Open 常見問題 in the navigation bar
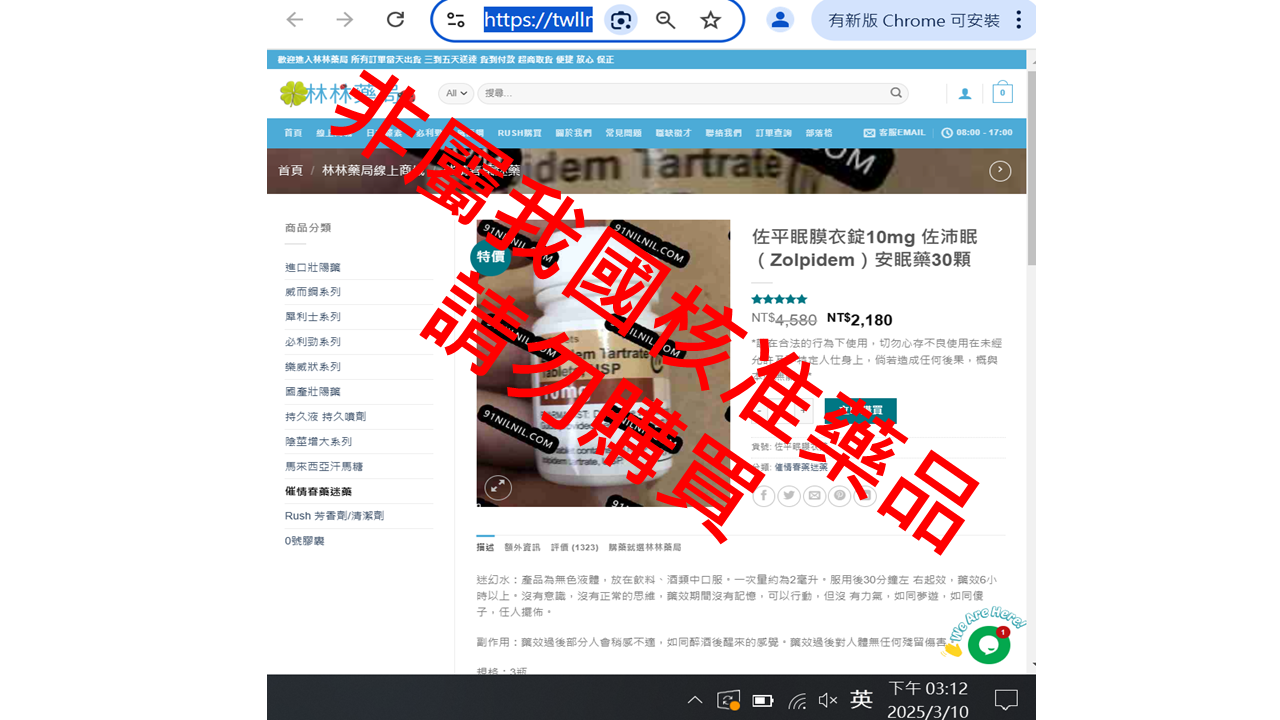The image size is (1280, 720). (x=623, y=133)
